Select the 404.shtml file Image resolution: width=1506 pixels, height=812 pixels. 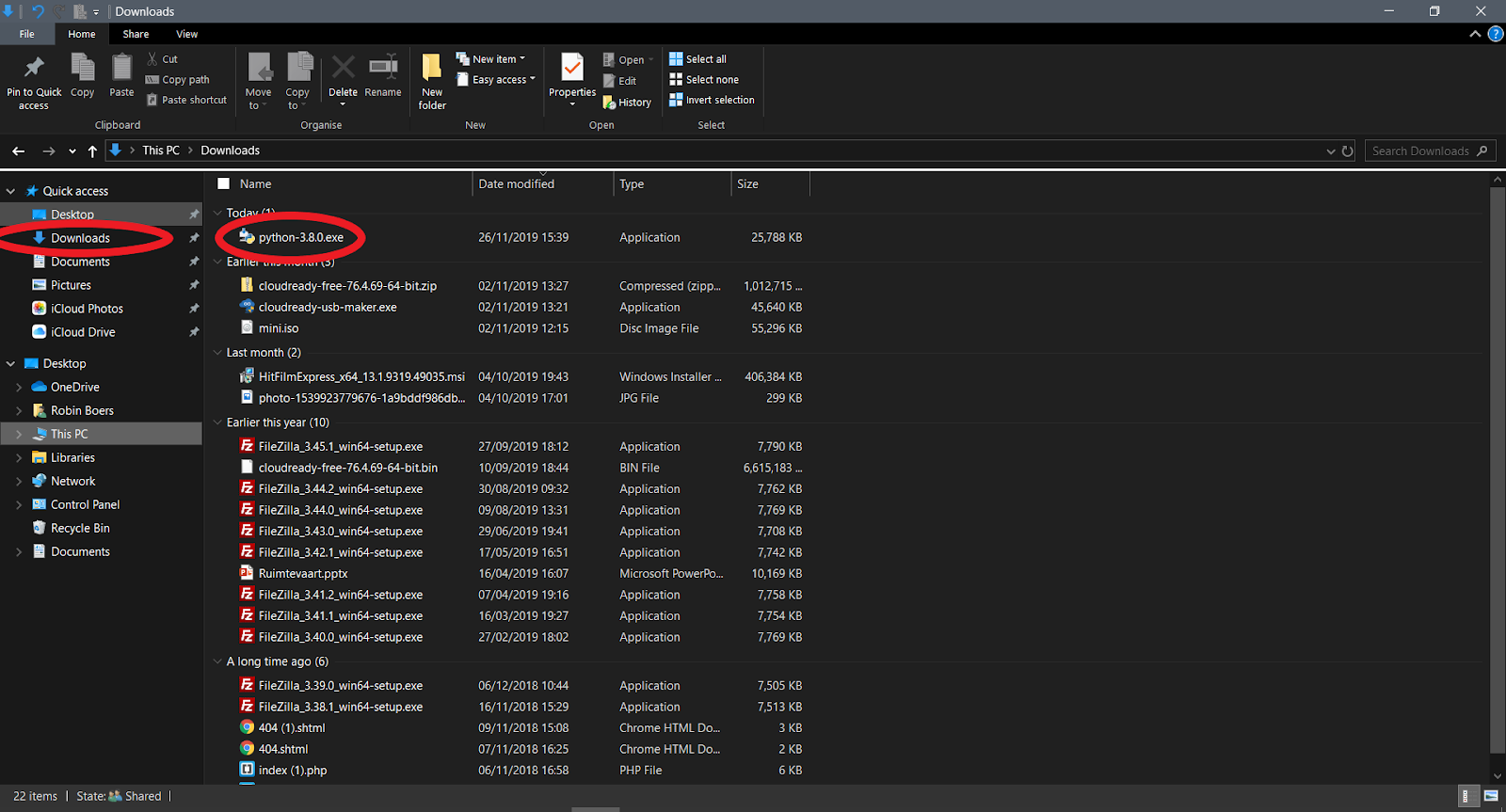pyautogui.click(x=283, y=749)
